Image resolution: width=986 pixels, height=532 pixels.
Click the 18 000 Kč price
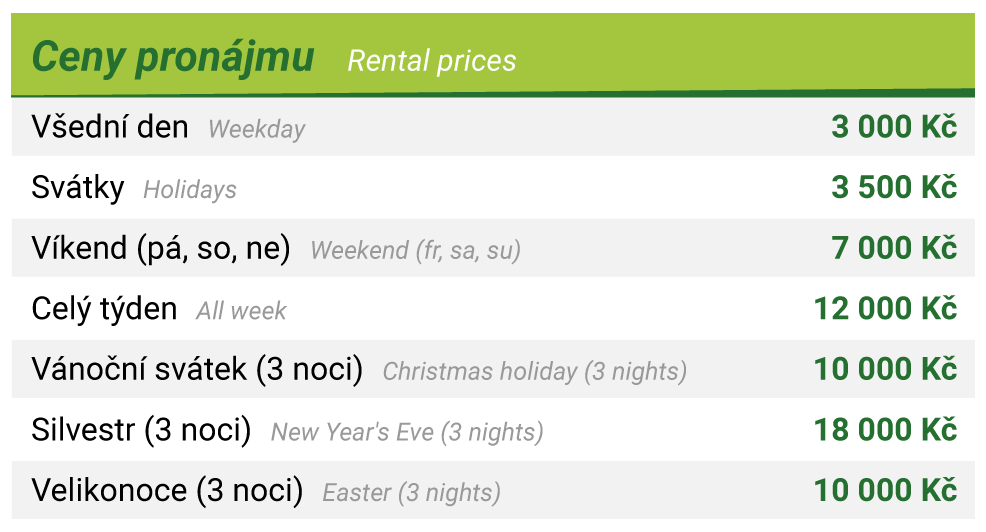[885, 430]
